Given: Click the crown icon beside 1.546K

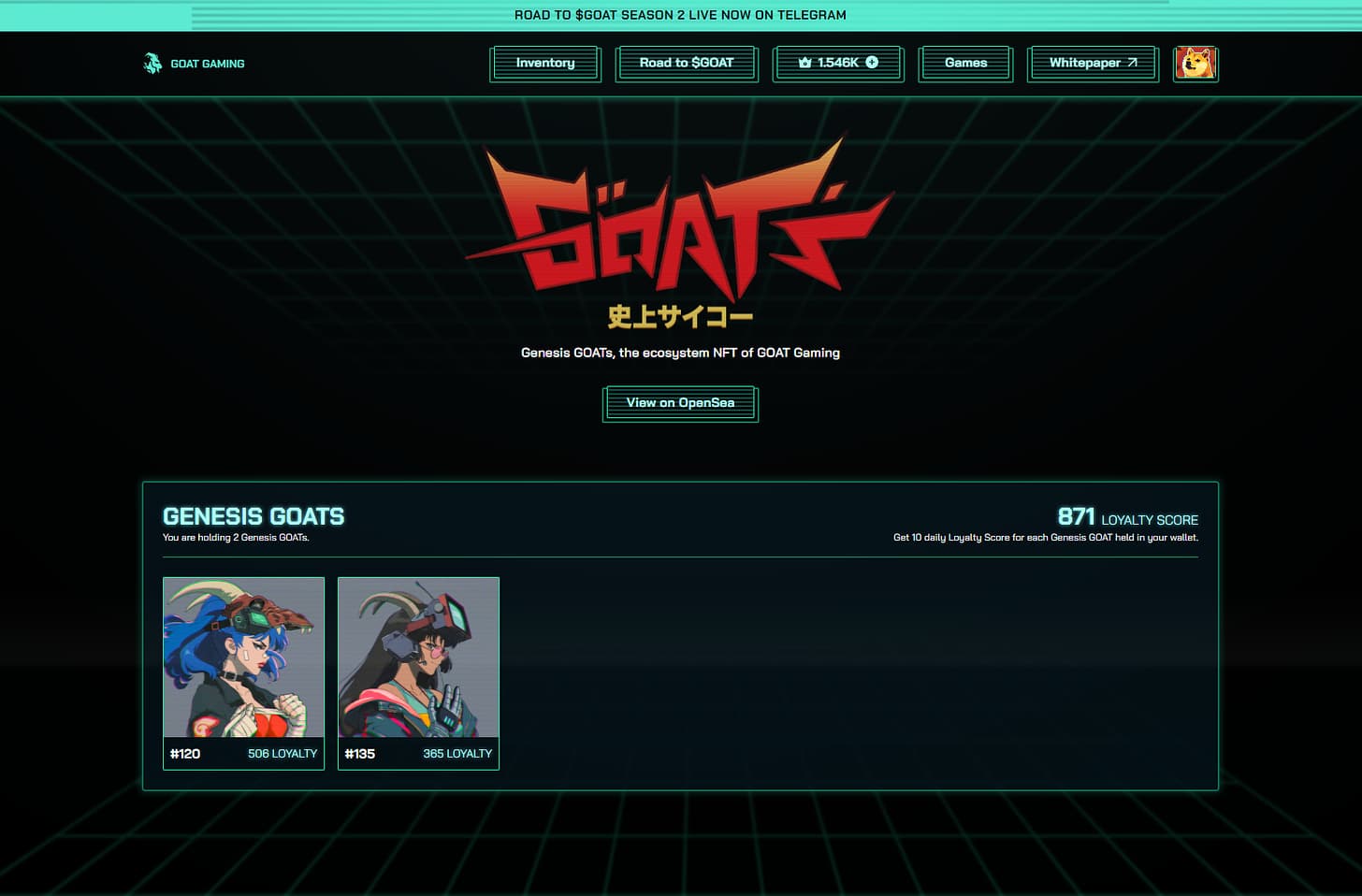Looking at the screenshot, I should tap(804, 63).
